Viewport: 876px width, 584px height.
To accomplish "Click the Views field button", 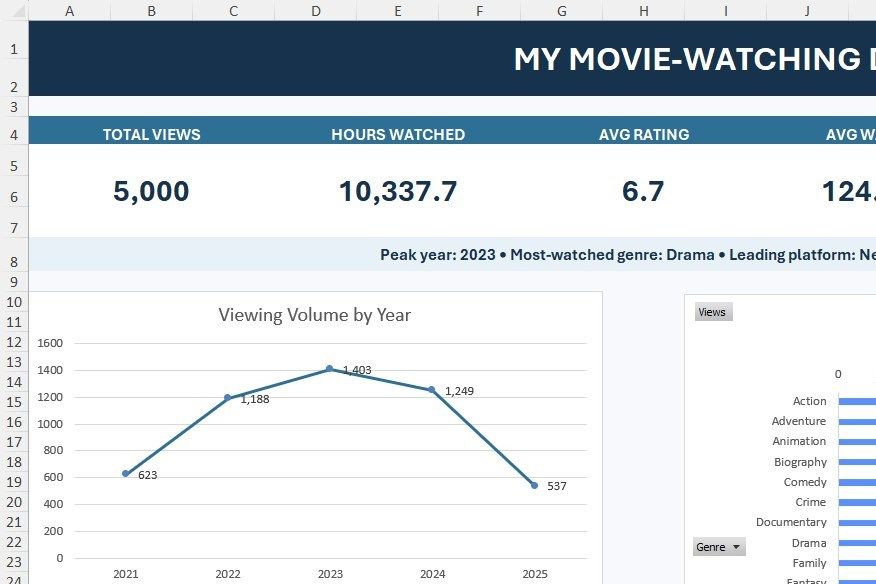I will pyautogui.click(x=713, y=312).
